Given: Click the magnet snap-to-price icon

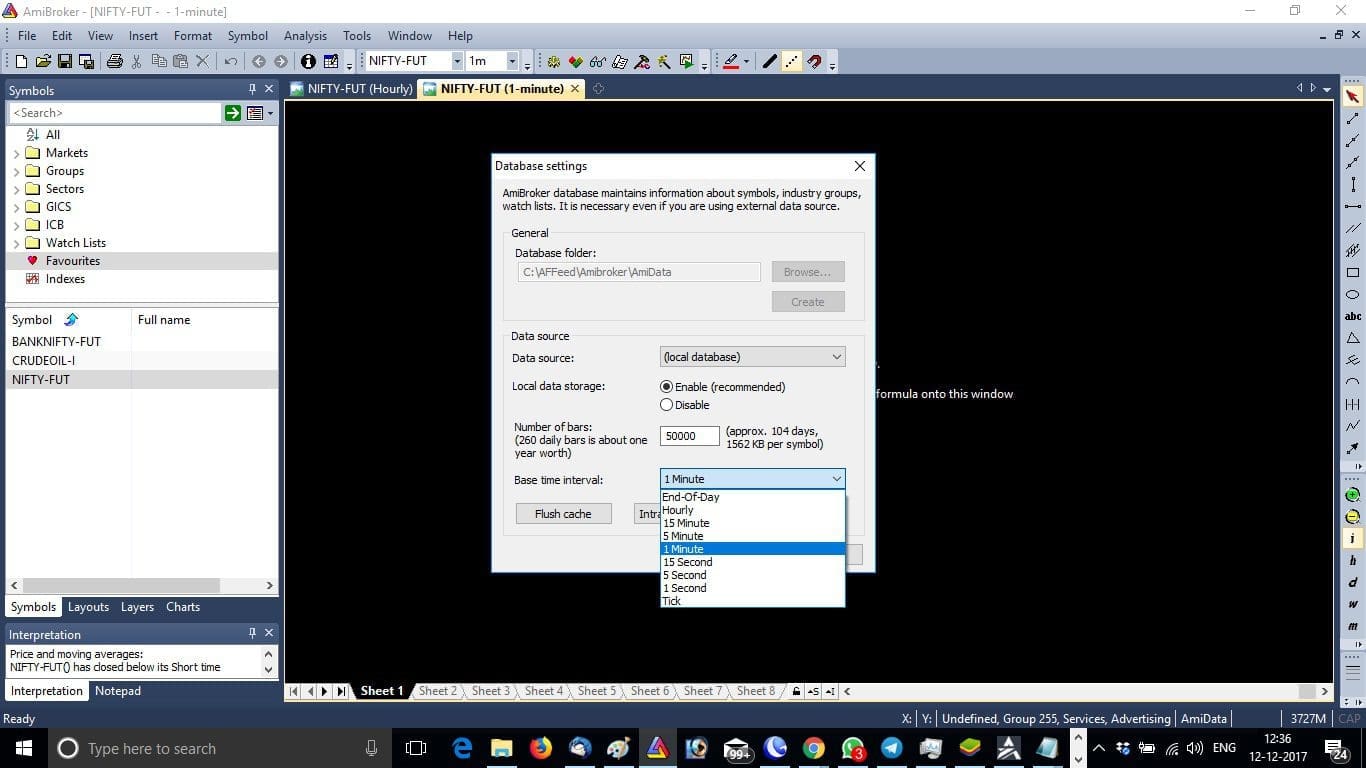Looking at the screenshot, I should point(814,61).
